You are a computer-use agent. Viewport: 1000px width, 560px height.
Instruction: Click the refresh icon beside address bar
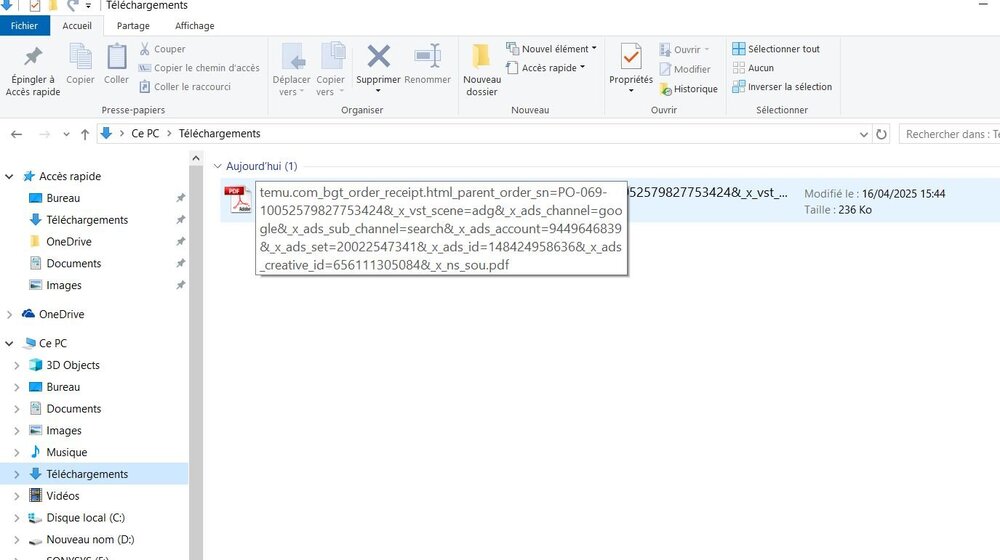[x=881, y=134]
